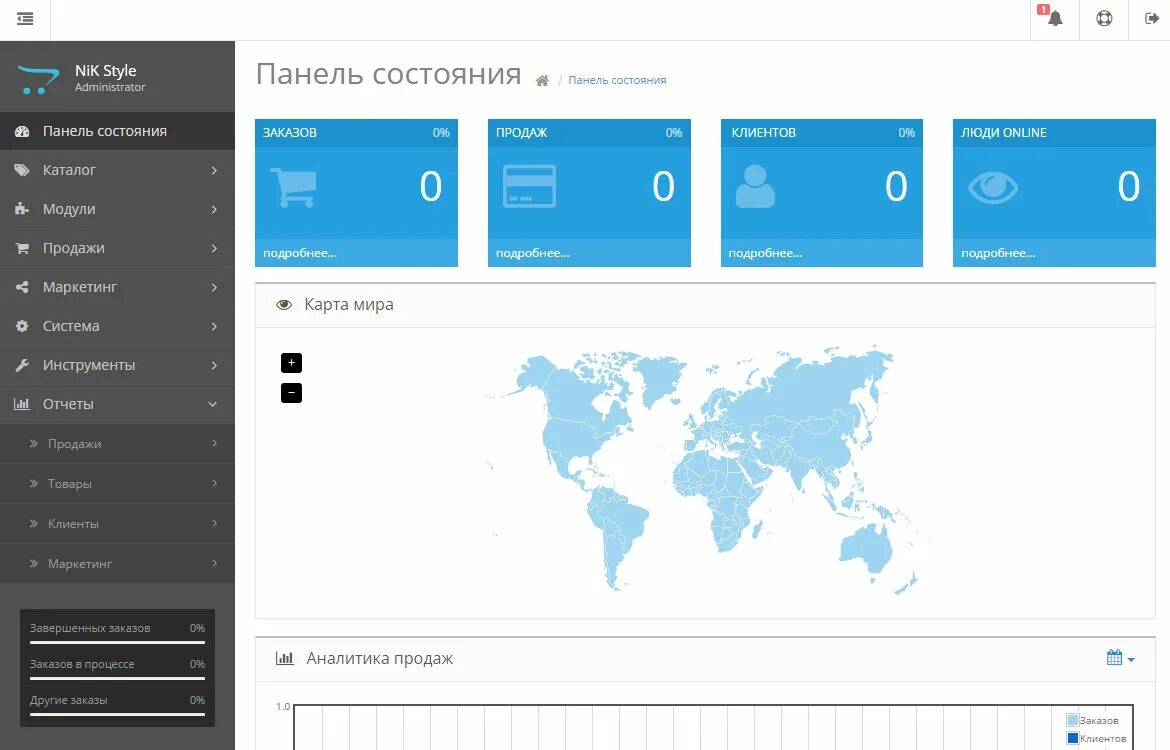Click the Отчеты bar chart icon
The height and width of the screenshot is (750, 1170).
pos(22,404)
